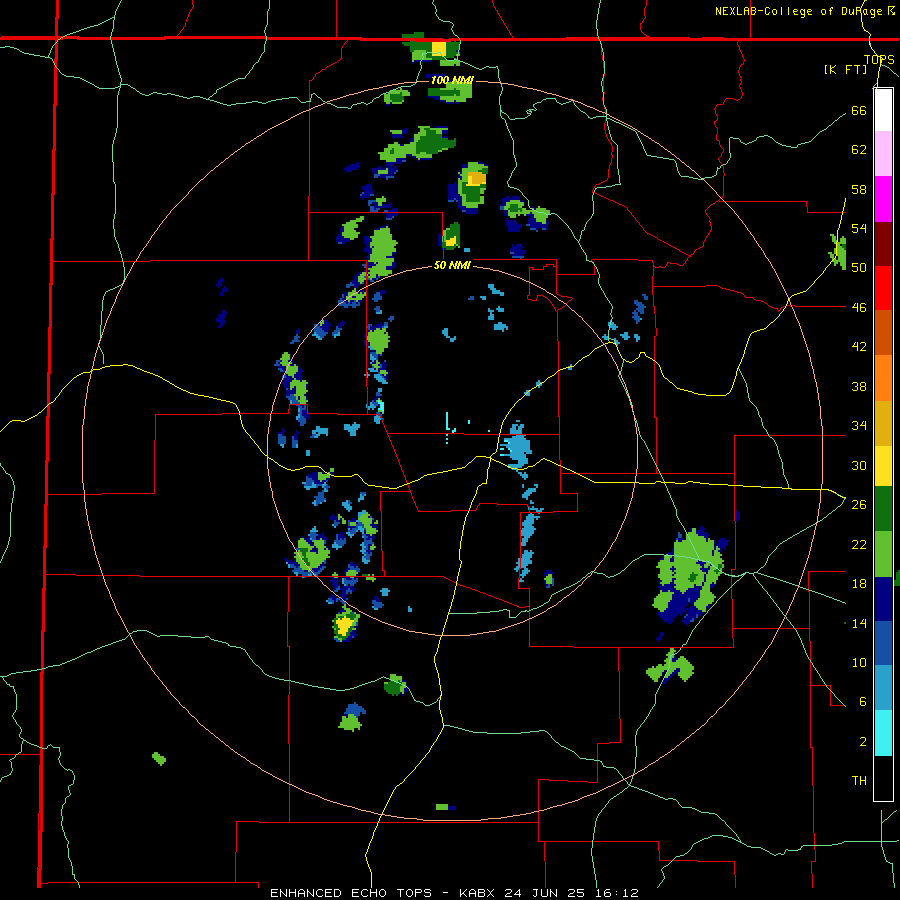Select the dark red legend color segment

point(883,244)
